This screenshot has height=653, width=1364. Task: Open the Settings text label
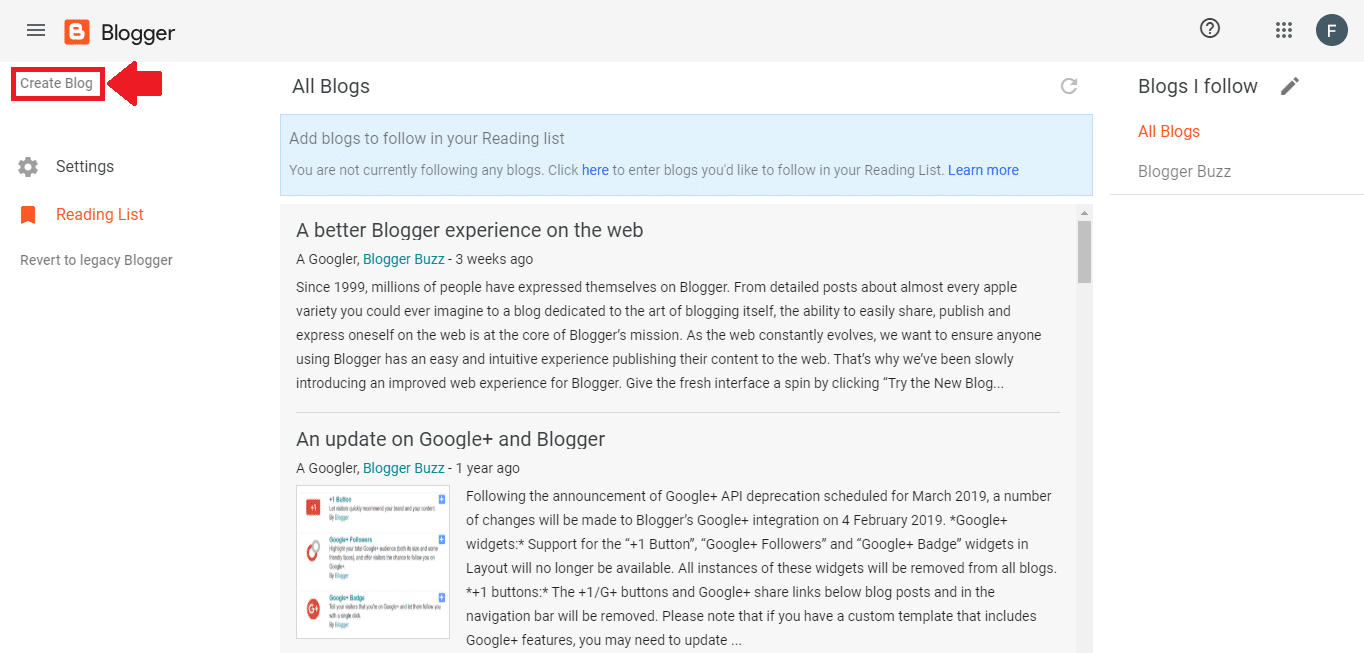(x=85, y=167)
